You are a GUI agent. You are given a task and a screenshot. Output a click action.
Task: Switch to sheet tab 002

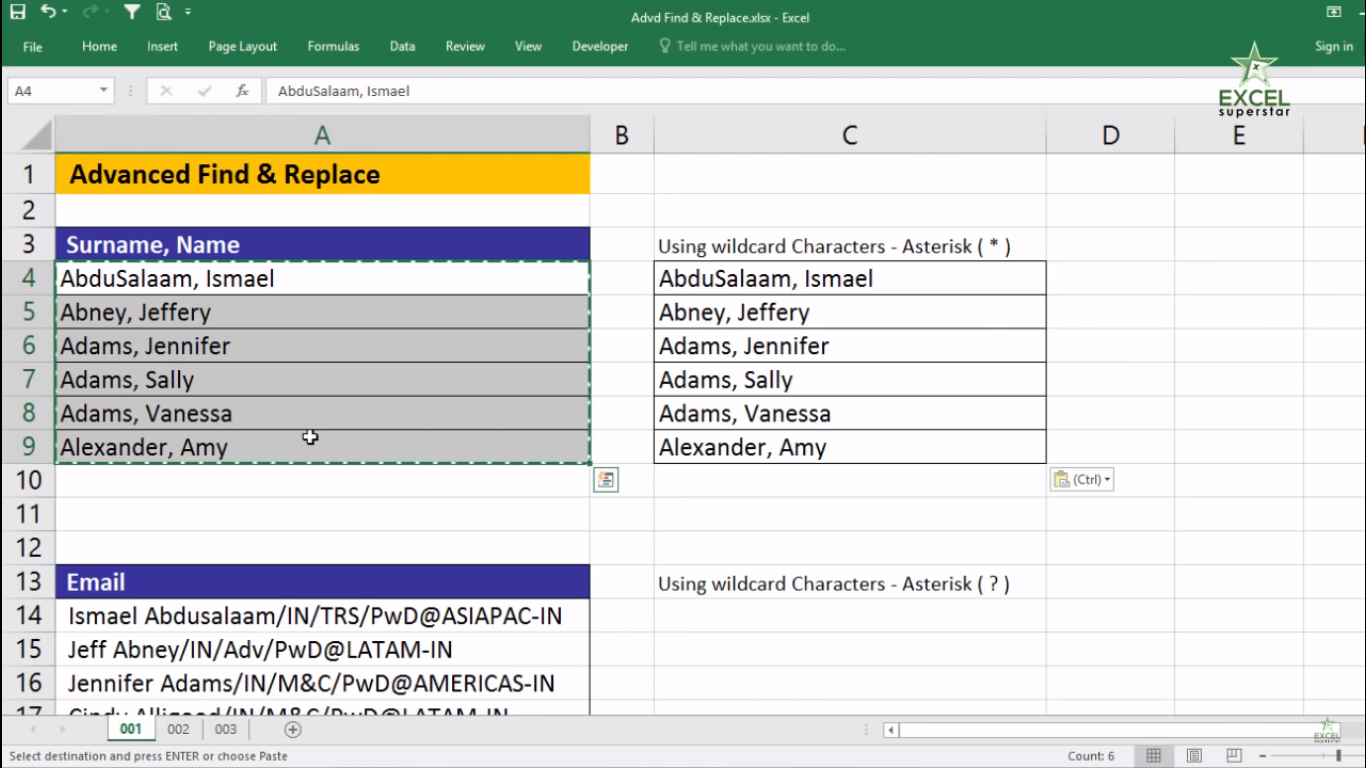(178, 730)
